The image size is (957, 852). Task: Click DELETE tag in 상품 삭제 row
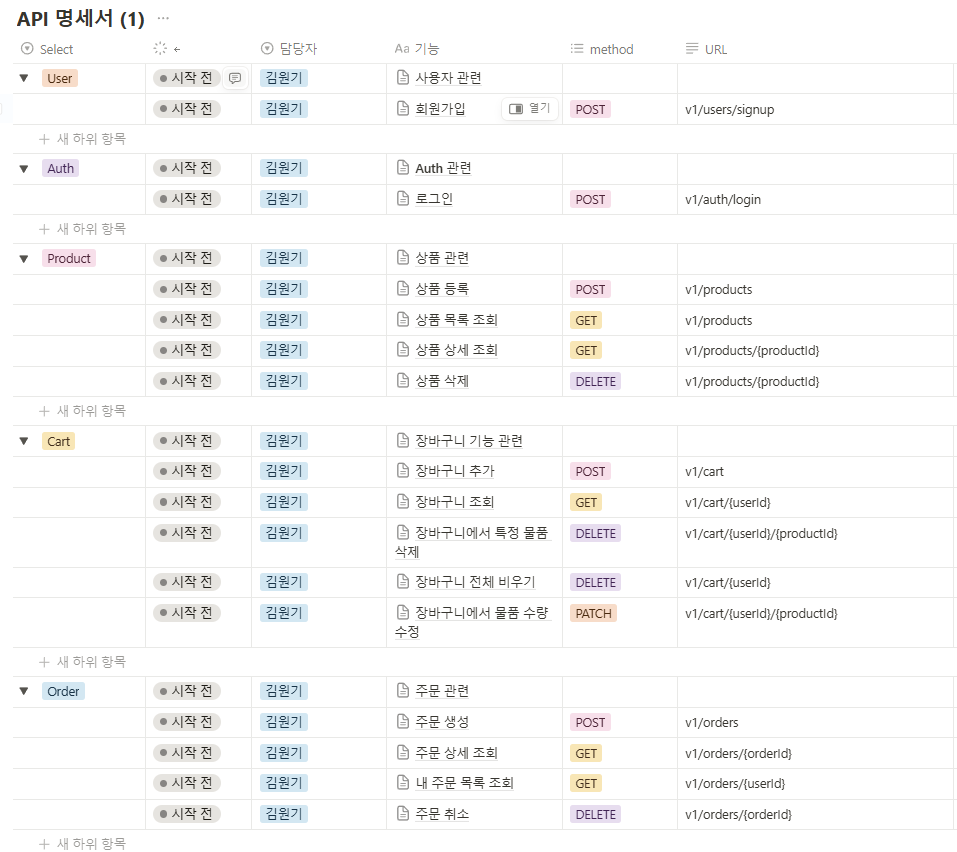(x=596, y=381)
